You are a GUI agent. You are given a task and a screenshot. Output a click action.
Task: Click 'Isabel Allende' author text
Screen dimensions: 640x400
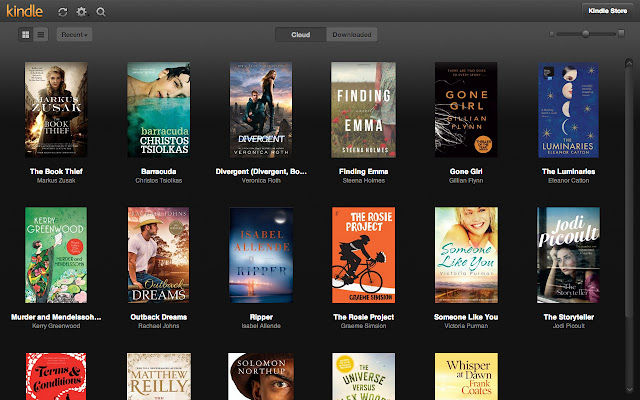261,326
